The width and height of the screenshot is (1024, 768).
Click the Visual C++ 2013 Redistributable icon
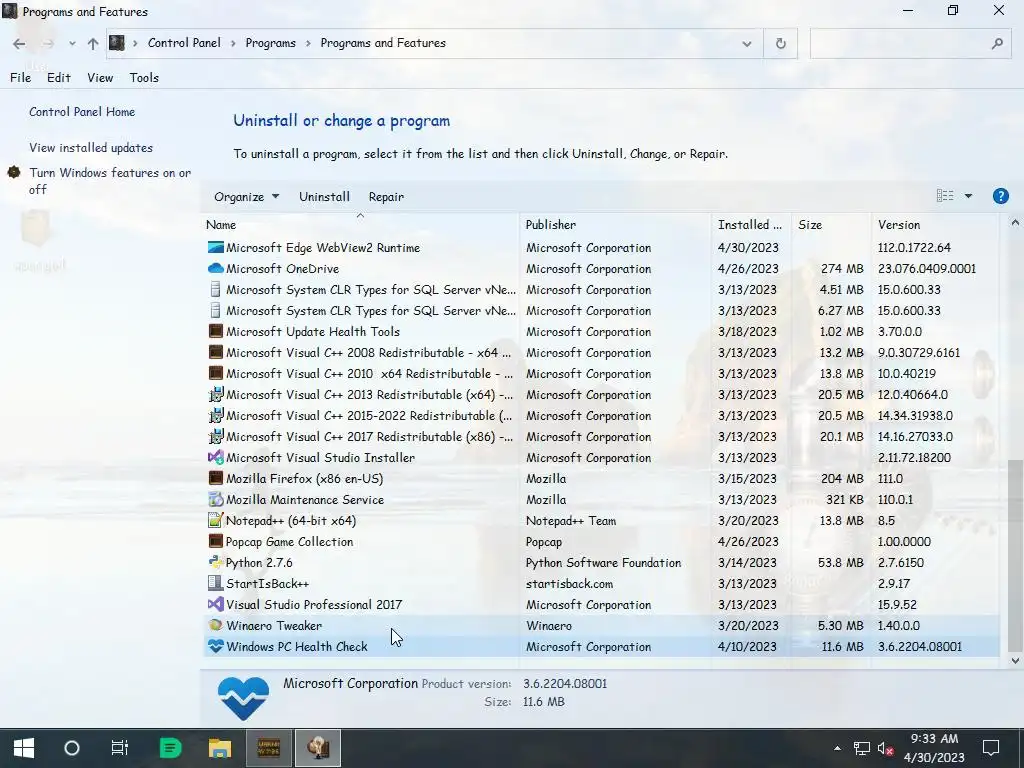[216, 394]
